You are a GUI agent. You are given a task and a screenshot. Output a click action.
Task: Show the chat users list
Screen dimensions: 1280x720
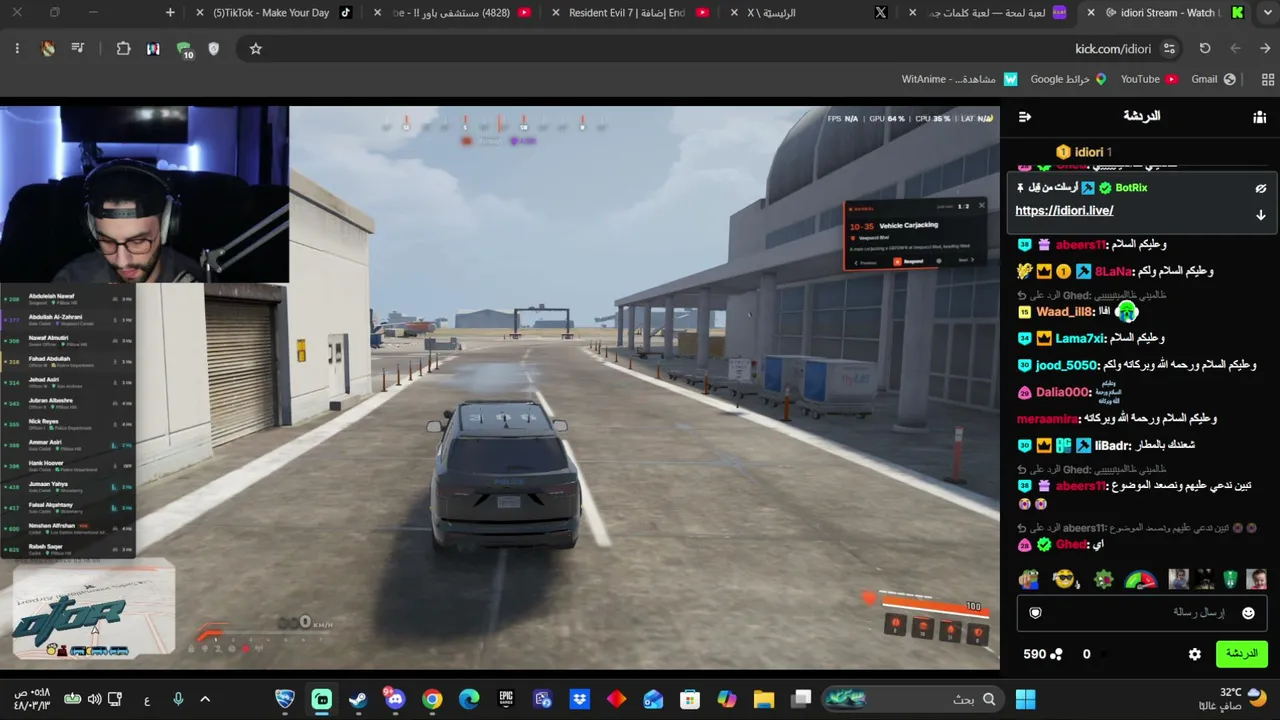[x=1259, y=117]
